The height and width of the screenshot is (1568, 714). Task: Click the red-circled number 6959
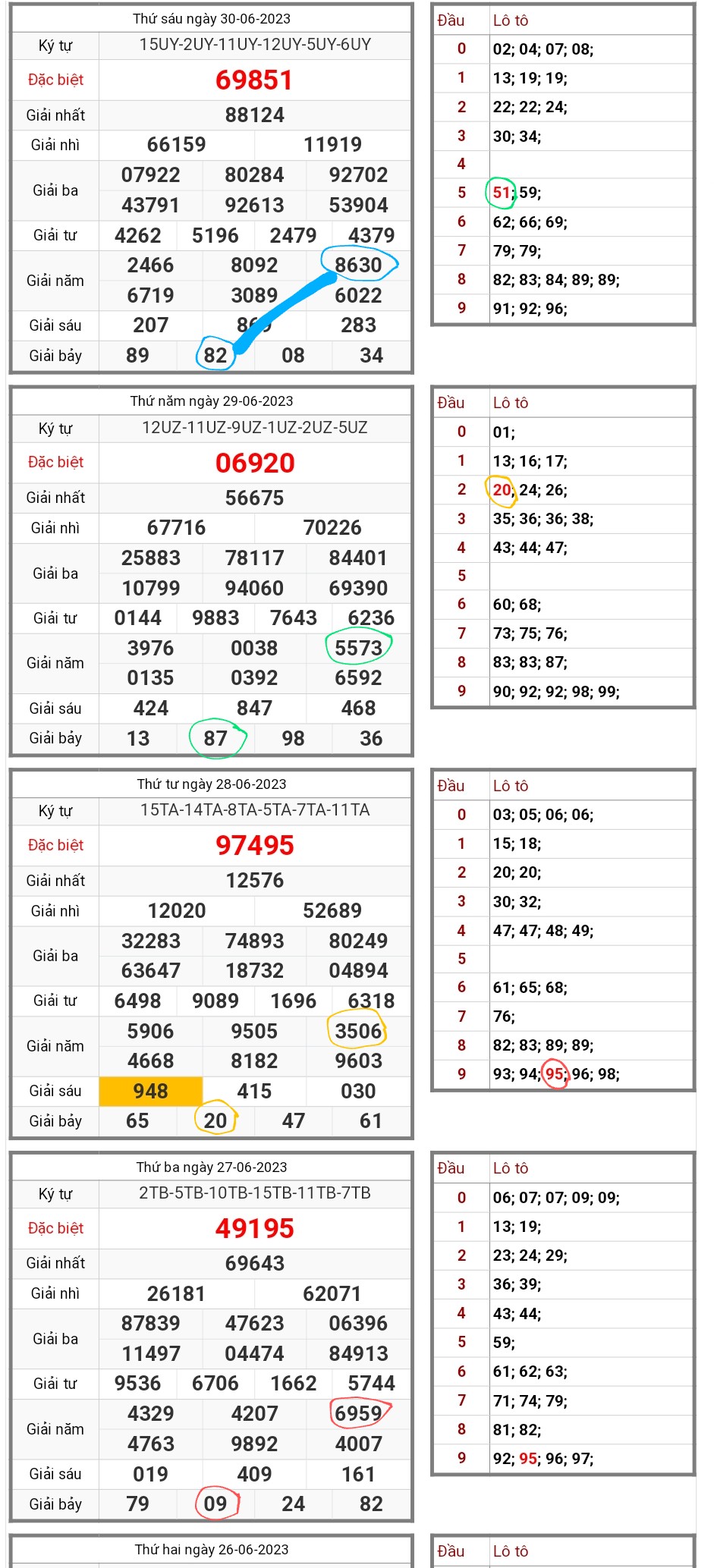pos(358,1413)
